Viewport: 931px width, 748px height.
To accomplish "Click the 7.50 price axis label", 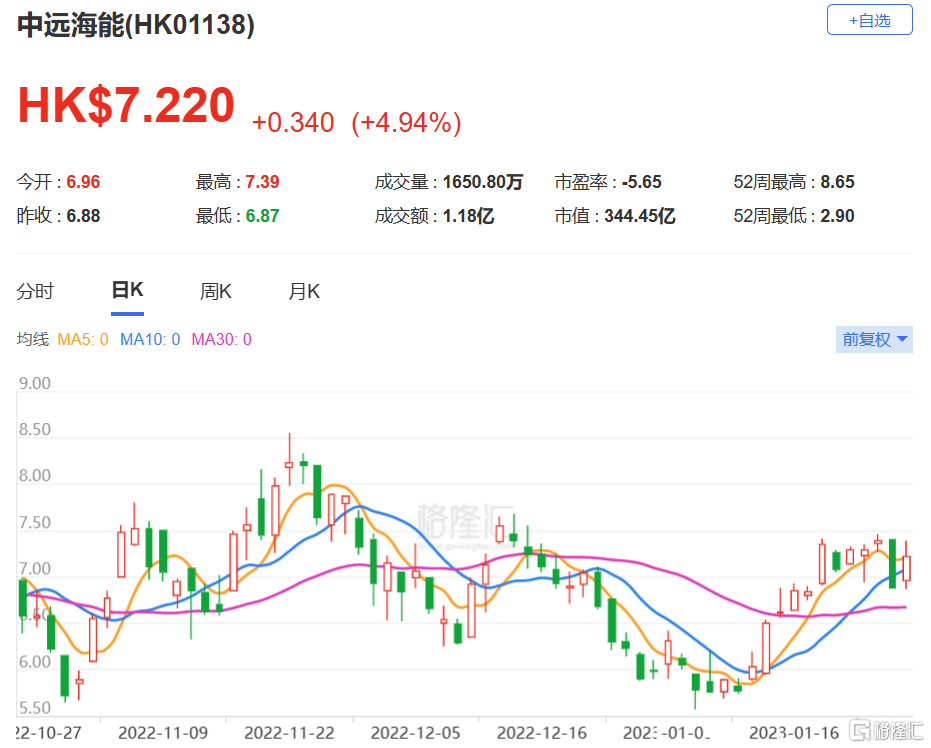I will click(x=35, y=523).
